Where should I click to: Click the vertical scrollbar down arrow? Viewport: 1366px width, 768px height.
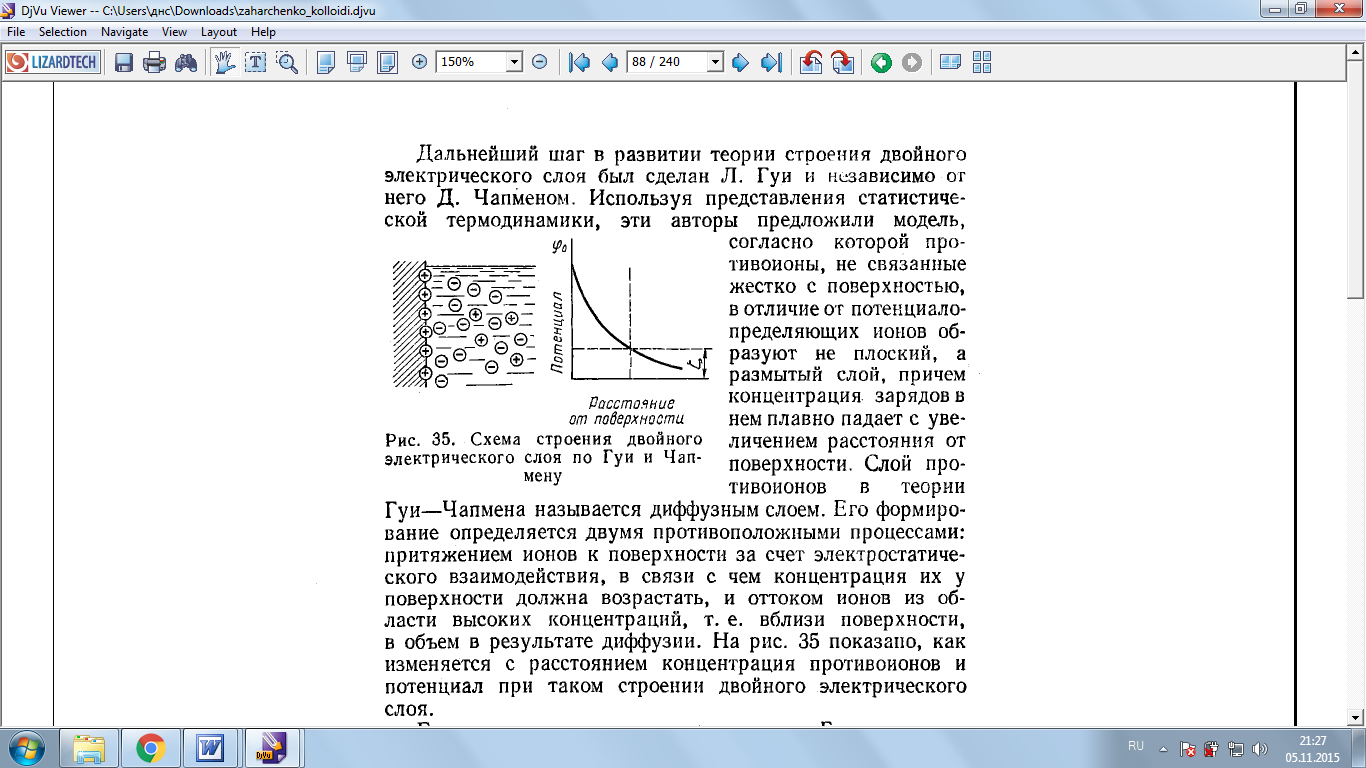1356,716
